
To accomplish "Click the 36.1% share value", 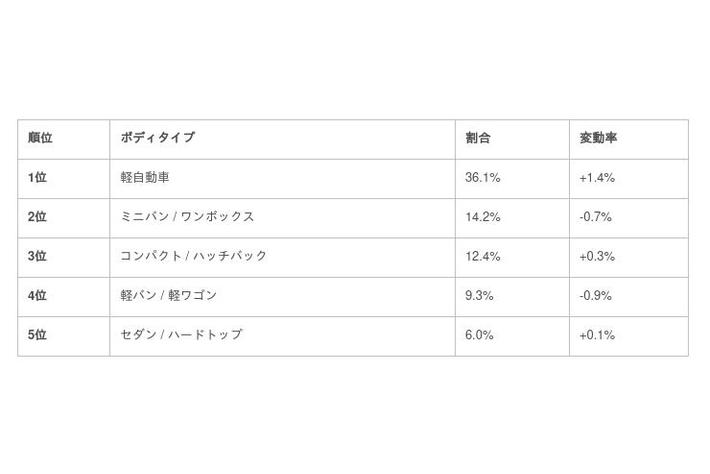I will pyautogui.click(x=482, y=178).
